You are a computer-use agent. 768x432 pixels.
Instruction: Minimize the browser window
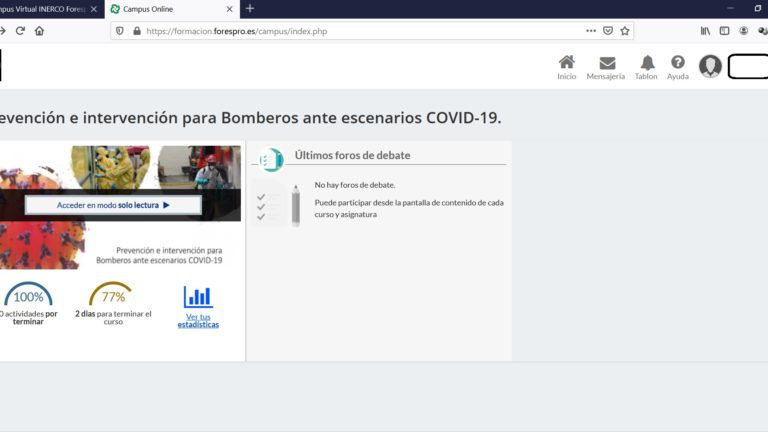pyautogui.click(x=730, y=8)
